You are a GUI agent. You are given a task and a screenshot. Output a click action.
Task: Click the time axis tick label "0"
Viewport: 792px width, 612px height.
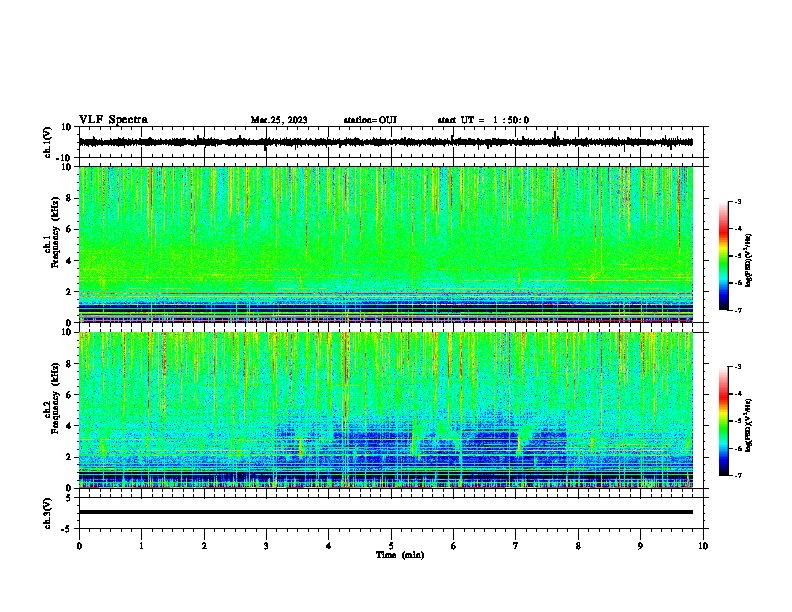tap(79, 546)
